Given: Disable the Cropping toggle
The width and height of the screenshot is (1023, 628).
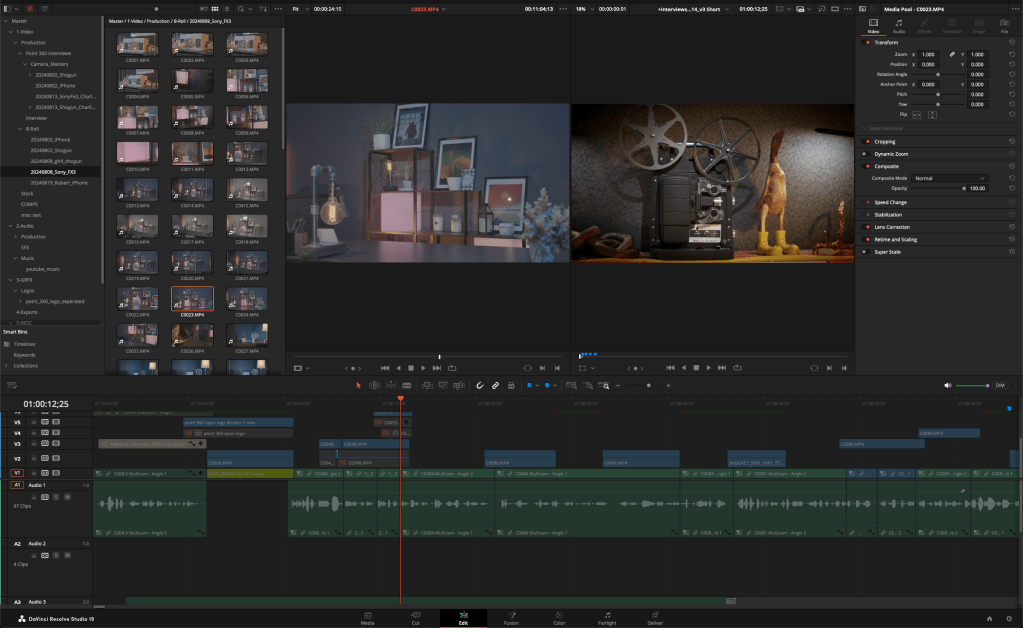Looking at the screenshot, I should click(x=866, y=141).
